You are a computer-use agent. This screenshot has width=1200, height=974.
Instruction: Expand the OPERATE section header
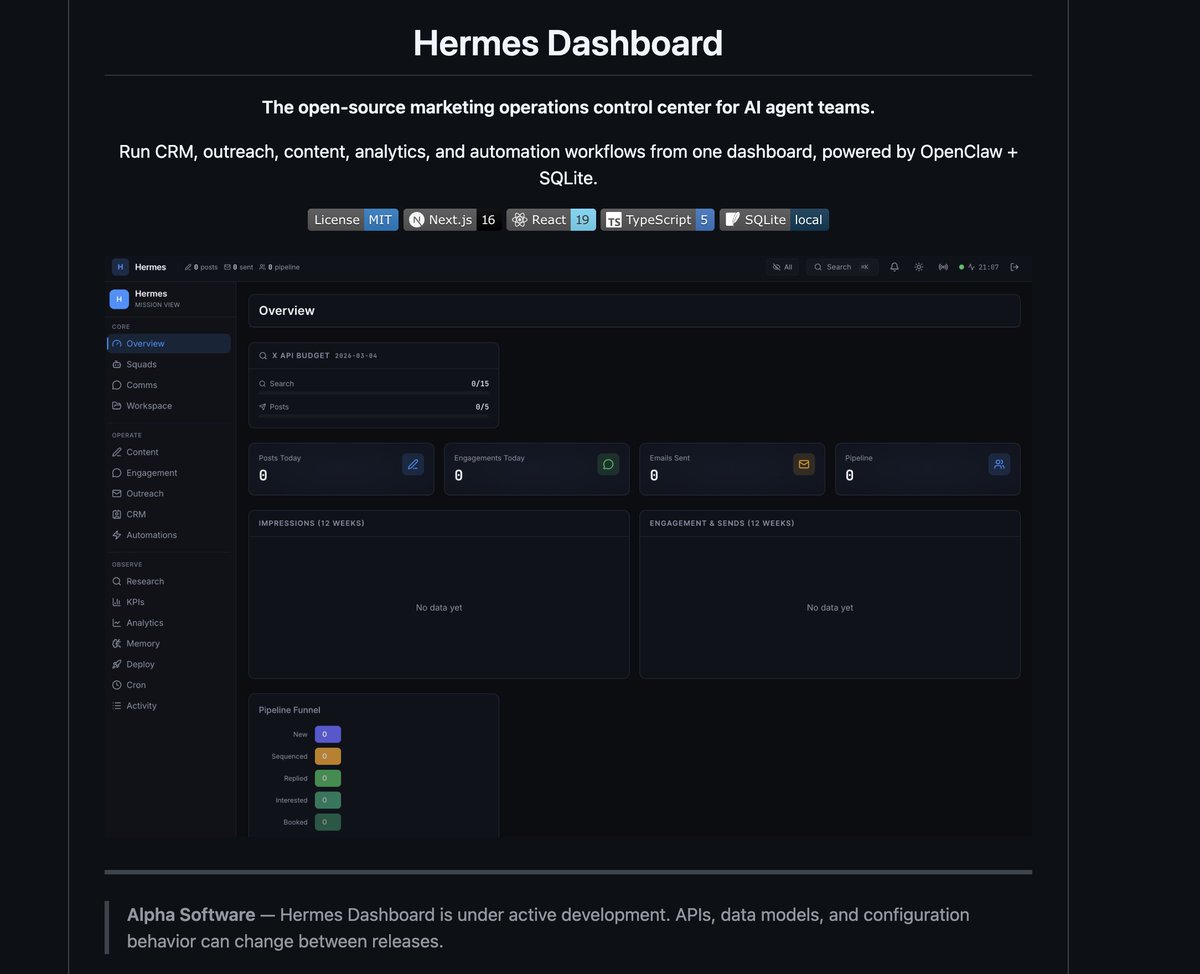pos(126,435)
